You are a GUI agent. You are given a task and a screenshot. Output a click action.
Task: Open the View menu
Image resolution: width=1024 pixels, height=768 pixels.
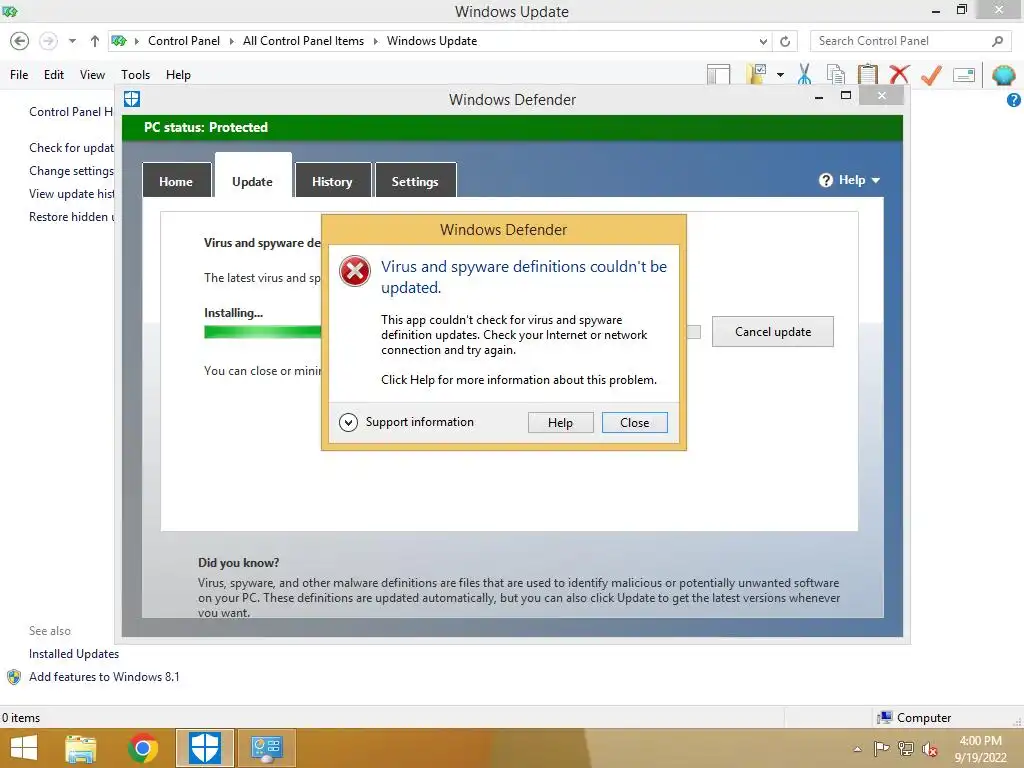[x=92, y=75]
